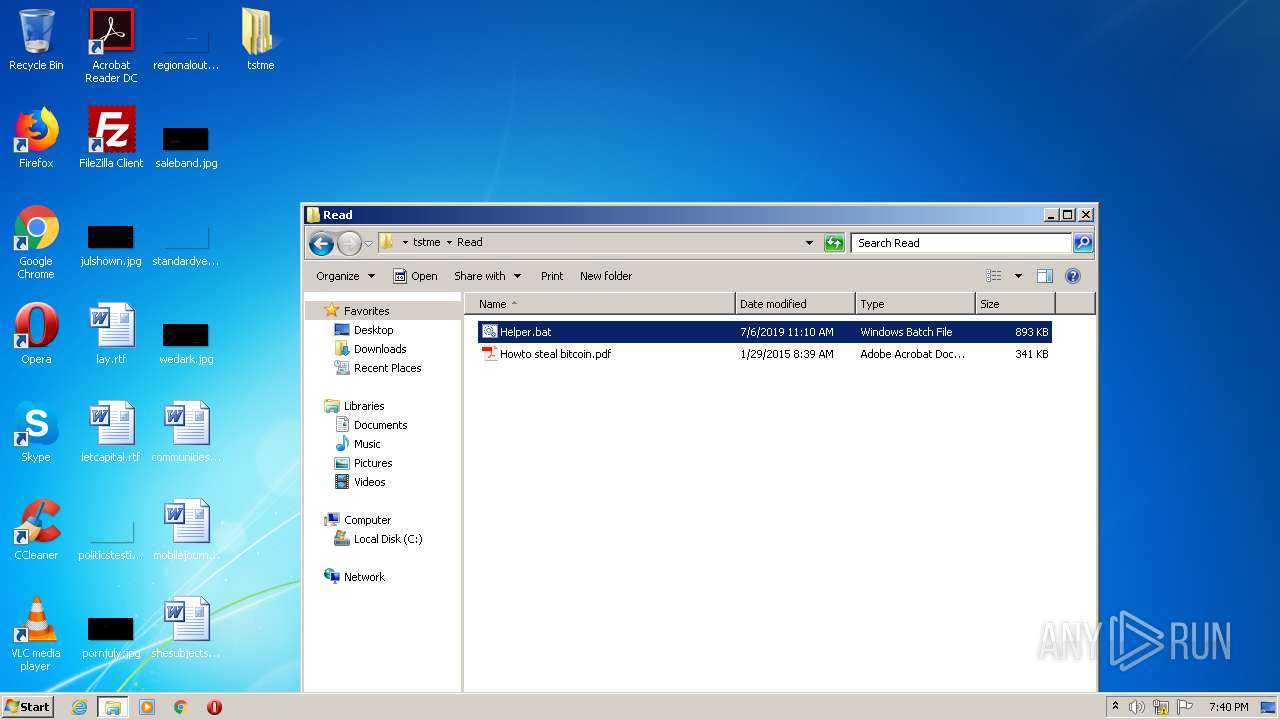Open the FileZilla Client desktop shortcut

pos(111,139)
